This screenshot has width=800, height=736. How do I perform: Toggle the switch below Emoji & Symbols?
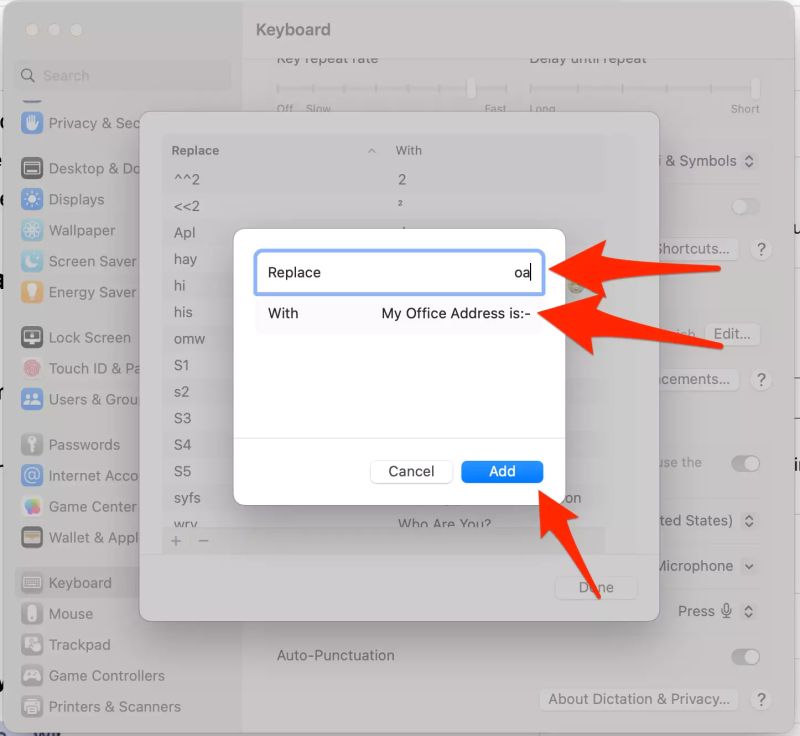click(x=745, y=207)
